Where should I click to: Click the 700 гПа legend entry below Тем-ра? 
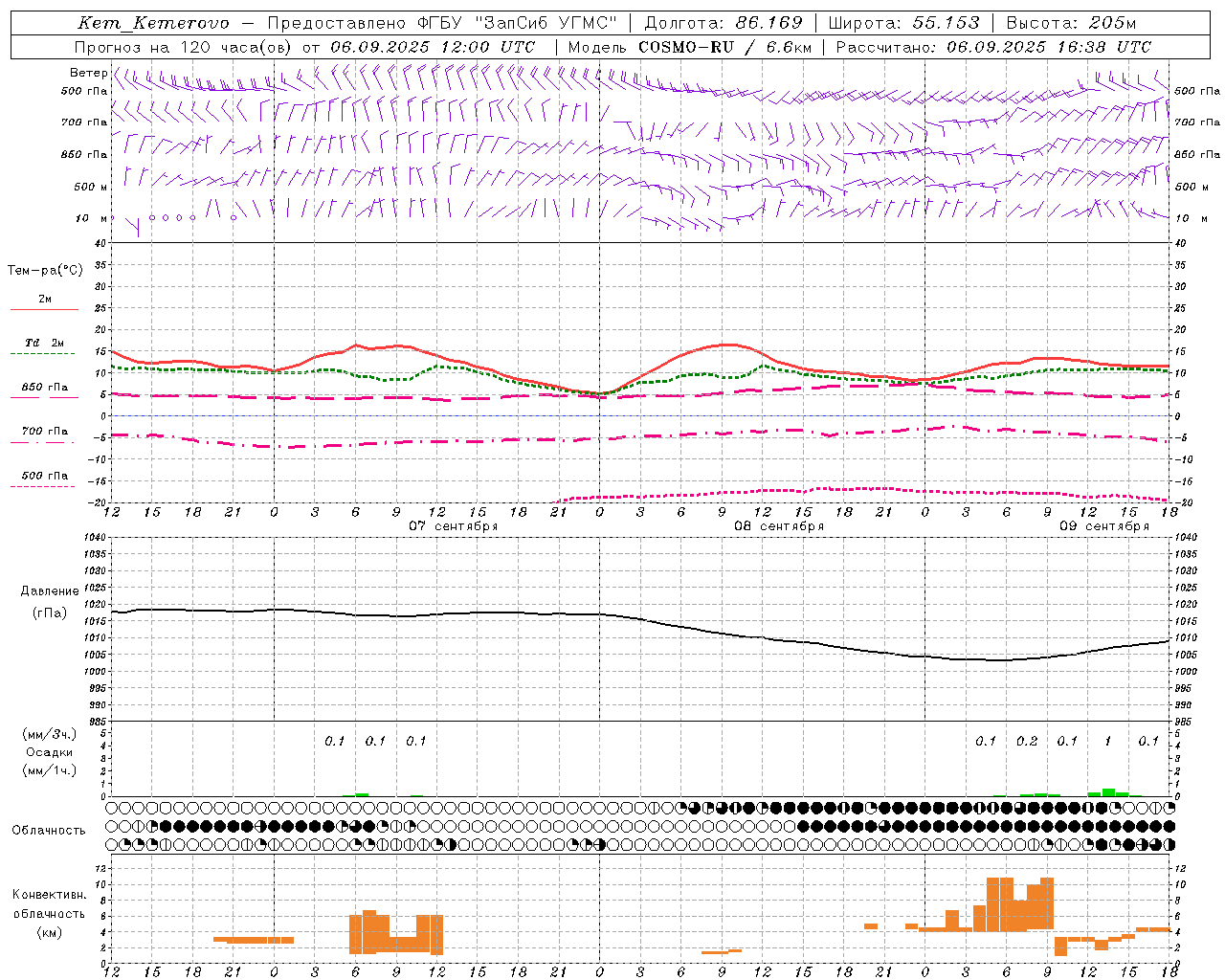click(x=45, y=431)
